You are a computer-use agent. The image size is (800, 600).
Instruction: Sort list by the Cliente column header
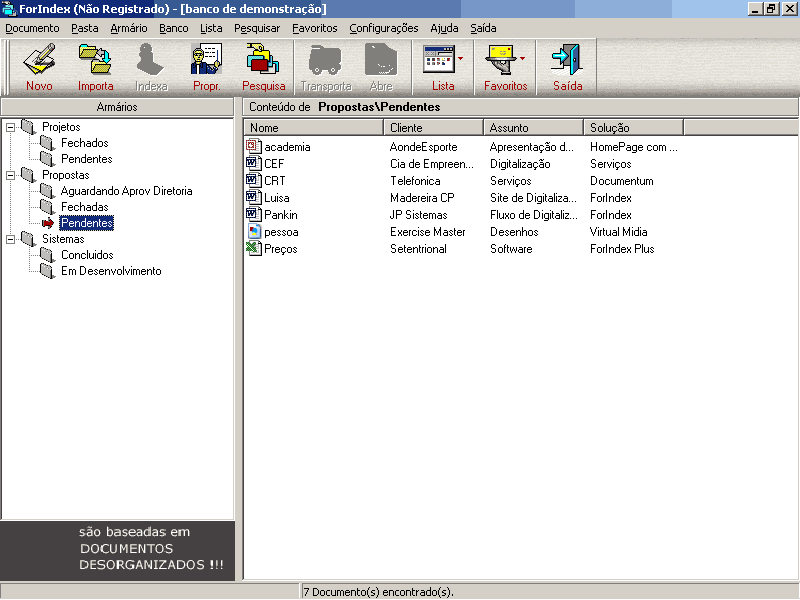pyautogui.click(x=433, y=128)
